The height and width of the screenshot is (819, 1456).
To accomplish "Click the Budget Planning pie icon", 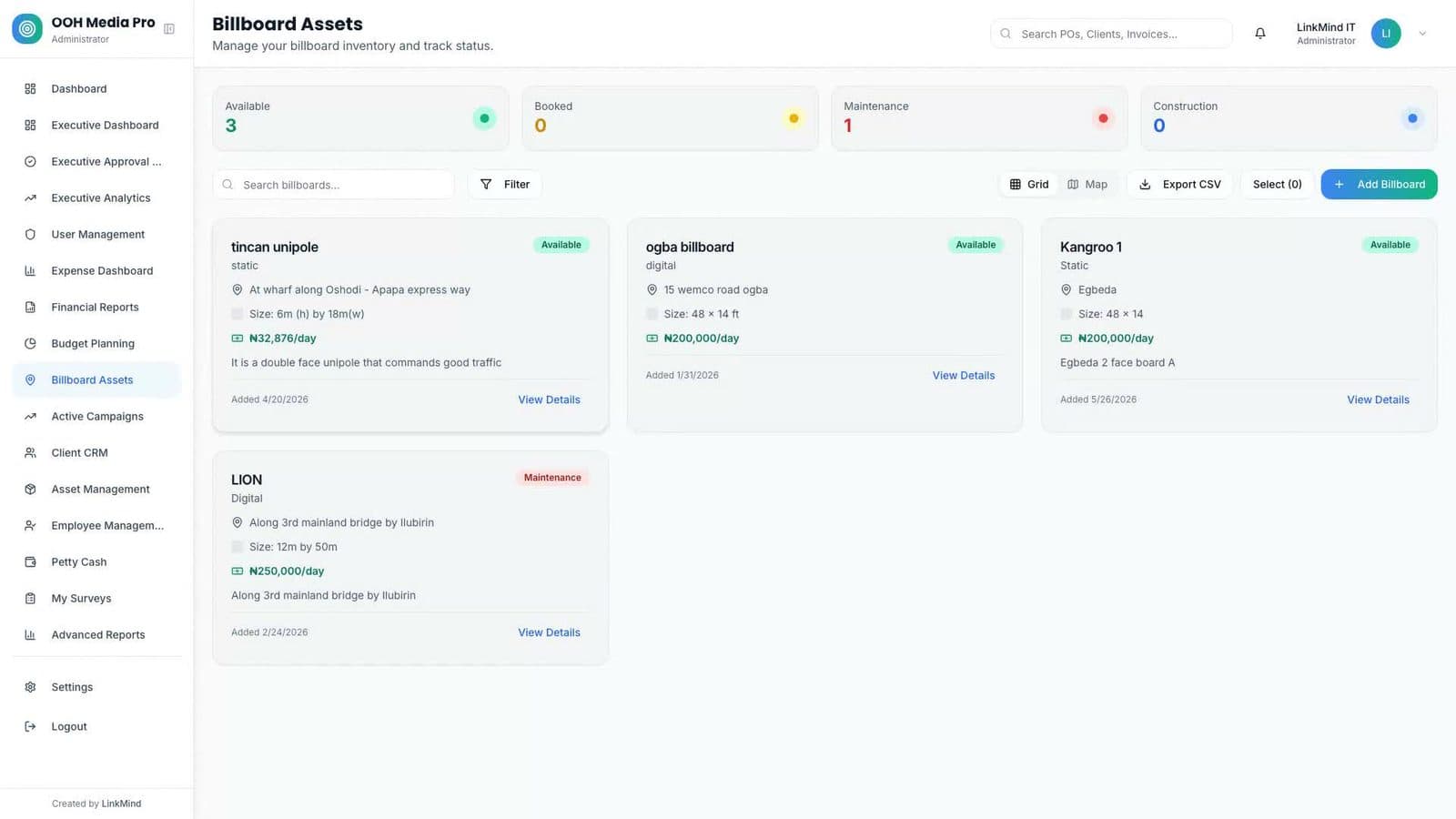I will point(30,343).
